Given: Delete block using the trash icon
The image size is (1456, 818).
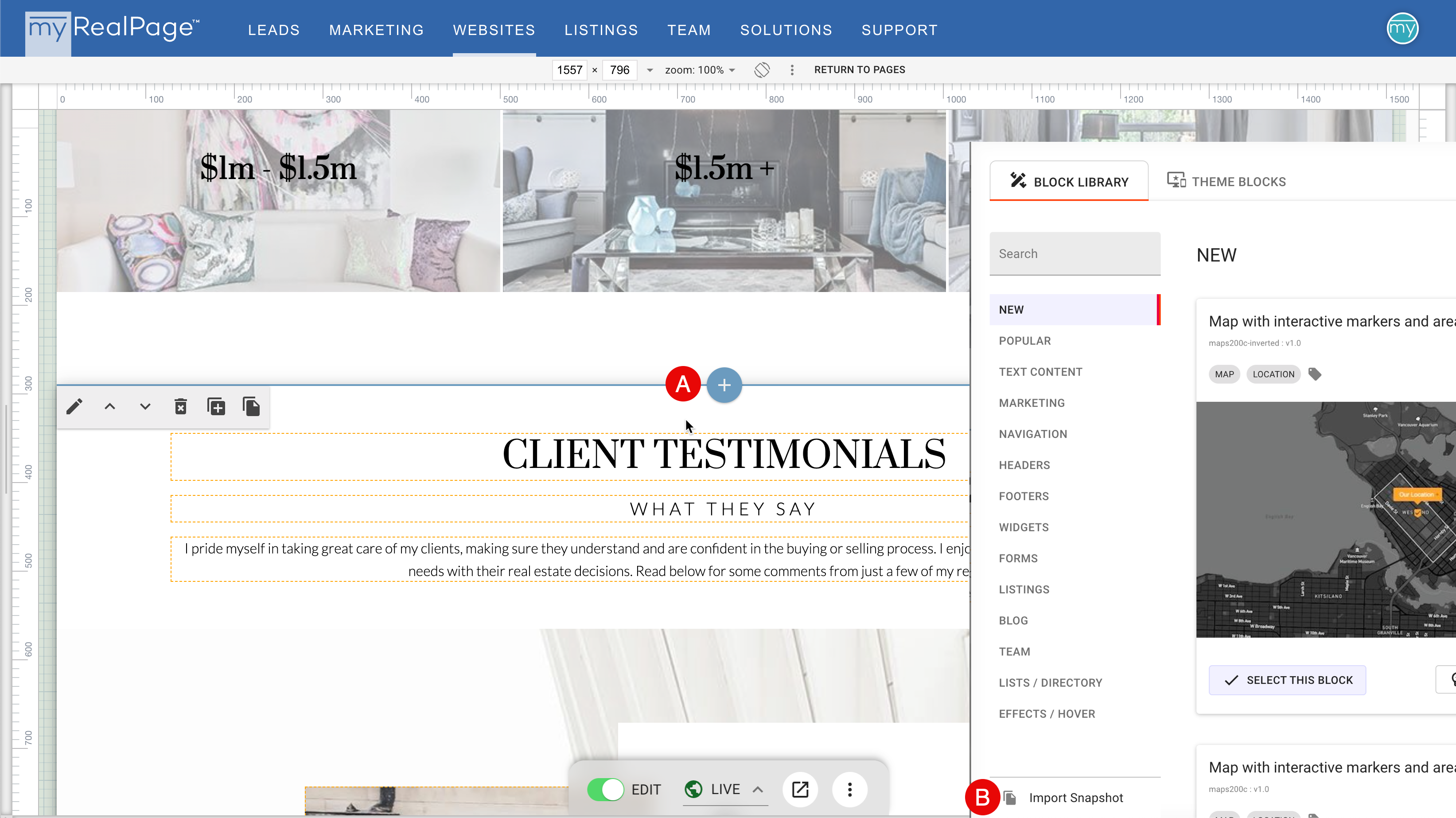Looking at the screenshot, I should coord(181,406).
